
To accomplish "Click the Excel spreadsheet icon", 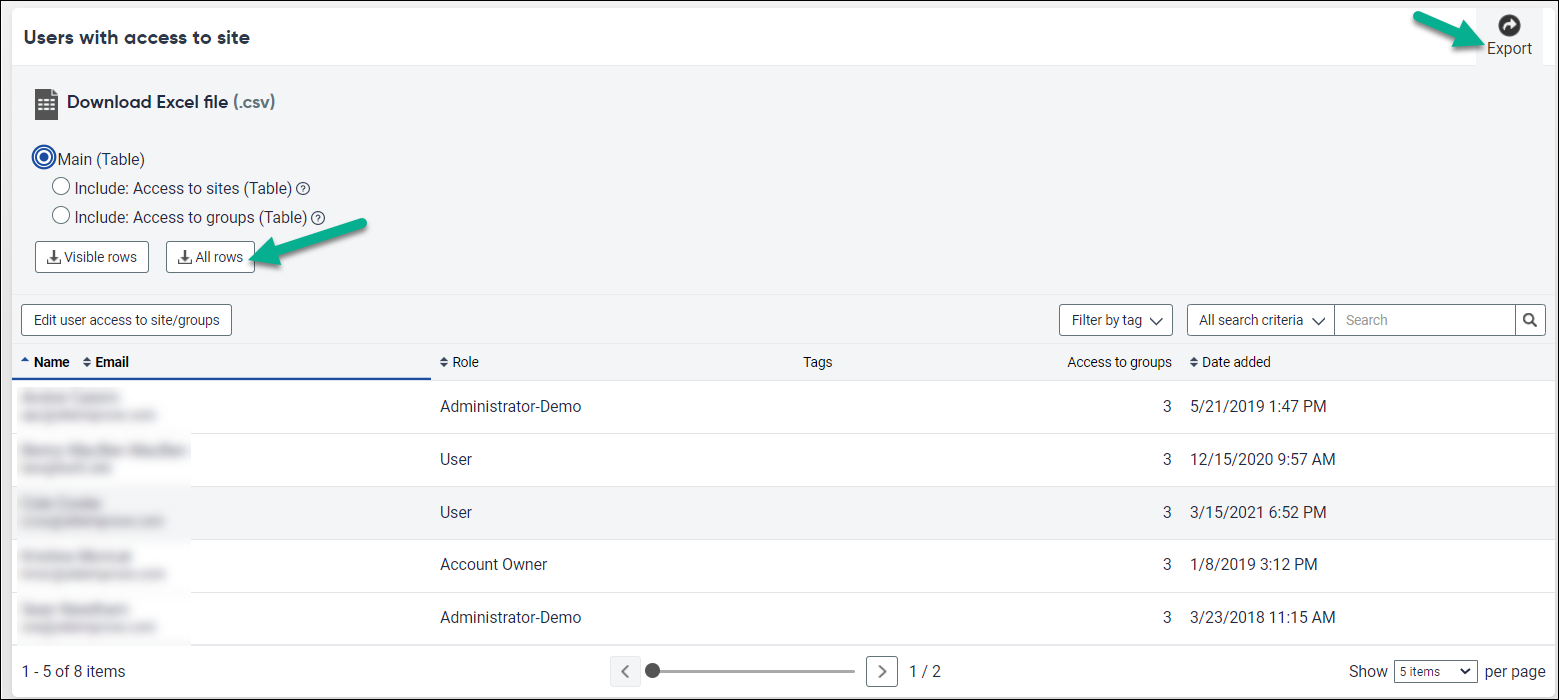I will pyautogui.click(x=45, y=103).
